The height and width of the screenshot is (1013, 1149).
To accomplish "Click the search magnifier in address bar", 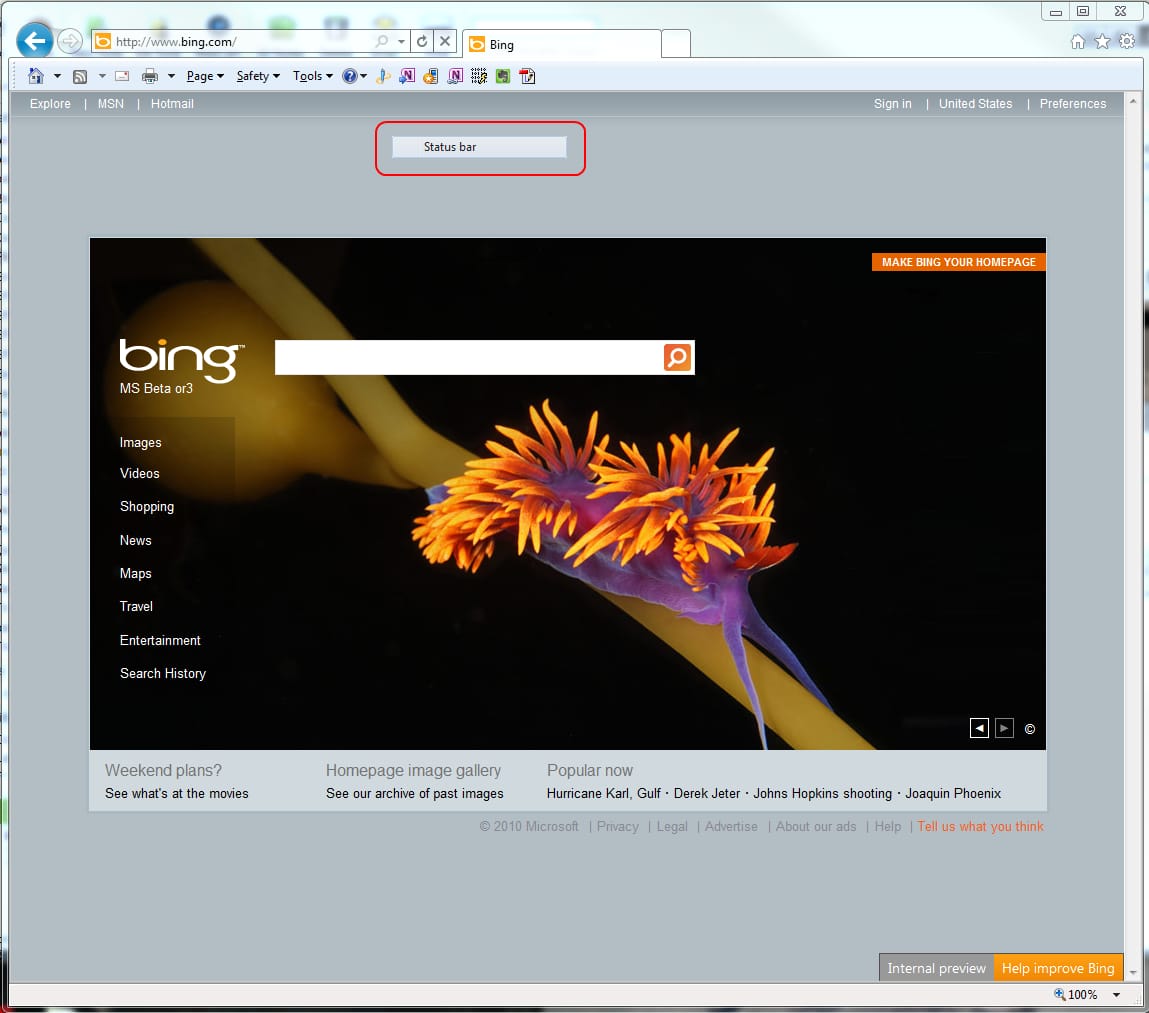I will (382, 41).
